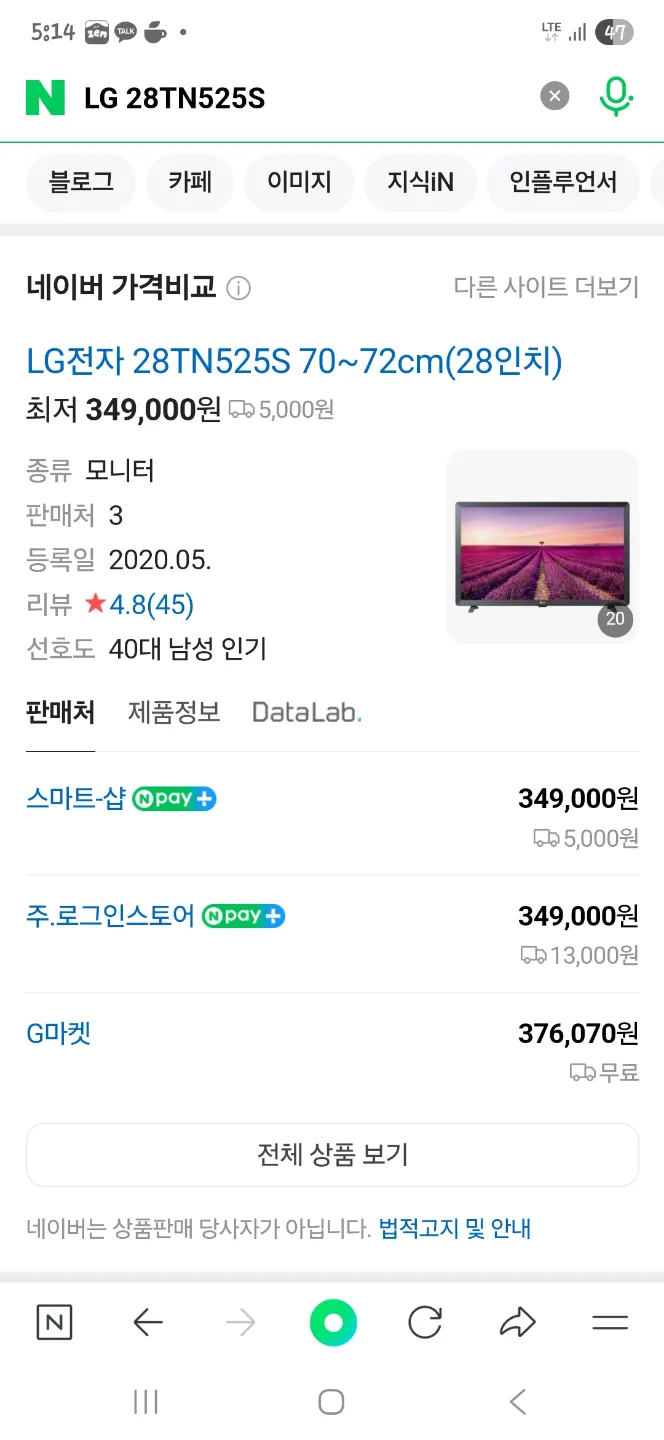Tap info icon next to 네이버 가격비교
Viewport: 664px width, 1440px height.
click(238, 289)
